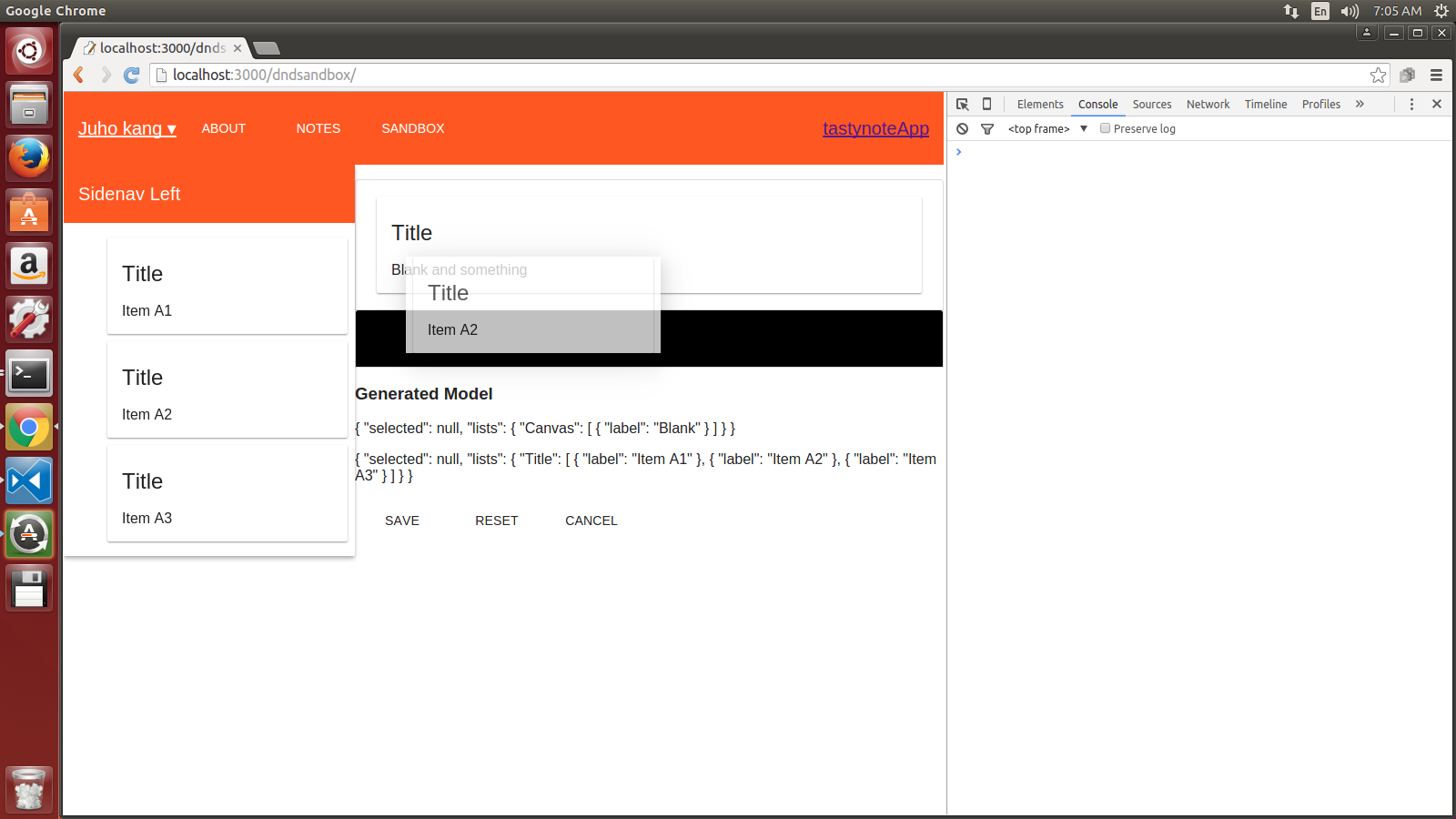Viewport: 1456px width, 819px height.
Task: Open the SANDBOX page
Action: 413,128
